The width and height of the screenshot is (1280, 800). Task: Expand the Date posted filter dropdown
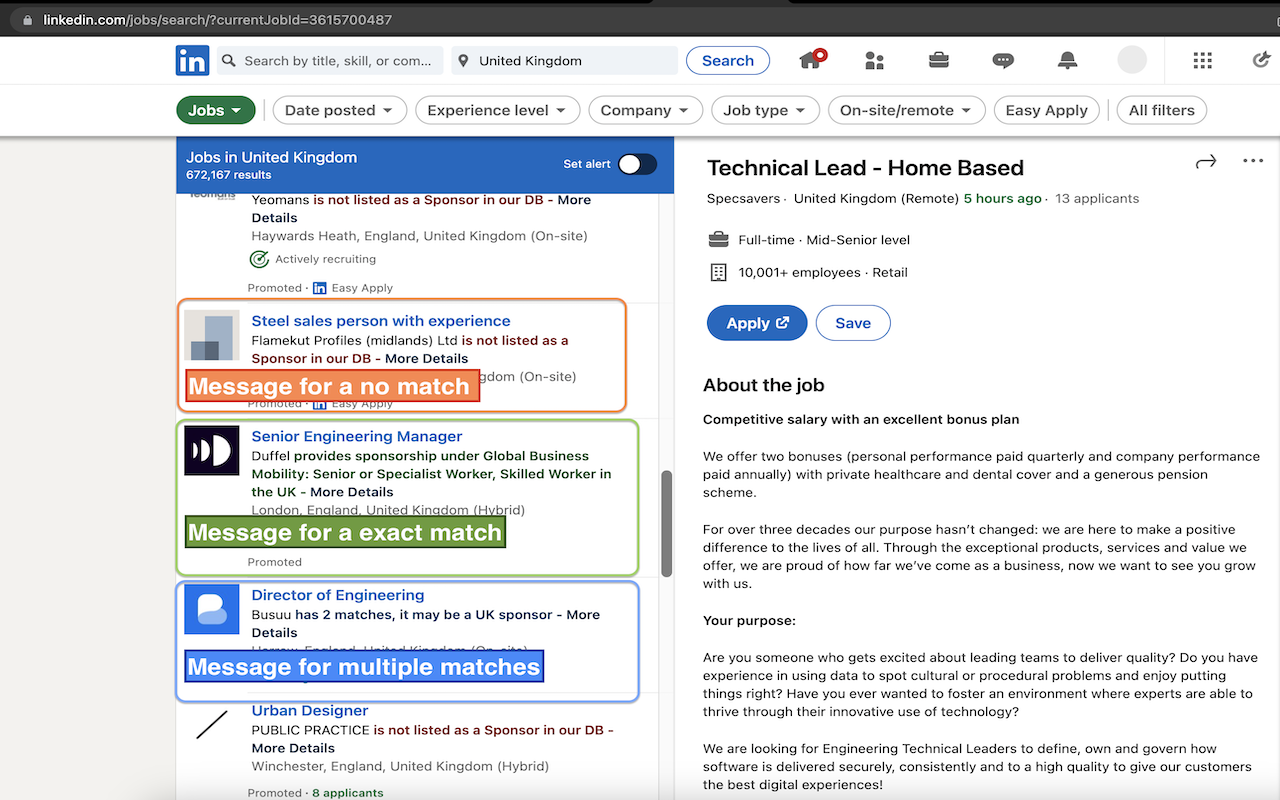[339, 110]
